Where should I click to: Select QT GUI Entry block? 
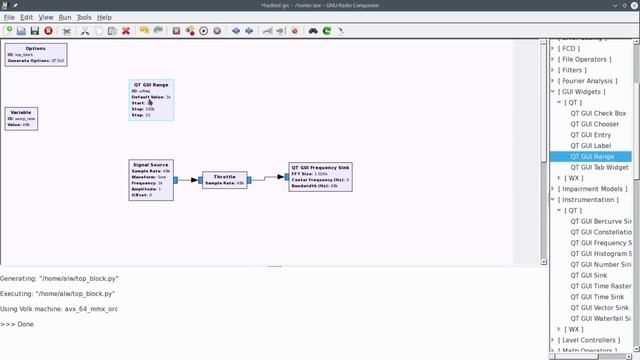pos(591,135)
